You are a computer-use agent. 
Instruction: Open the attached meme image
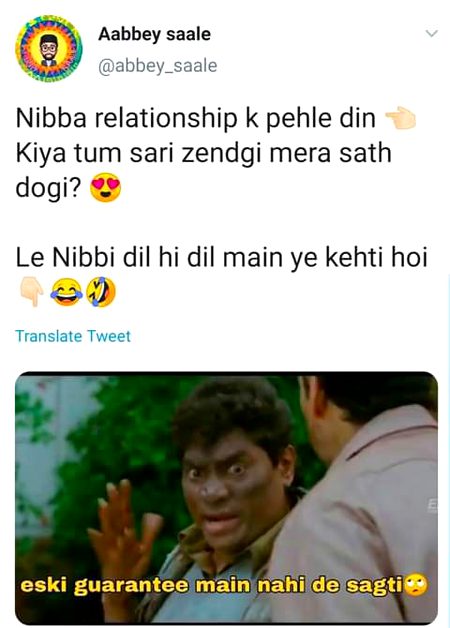pos(226,497)
